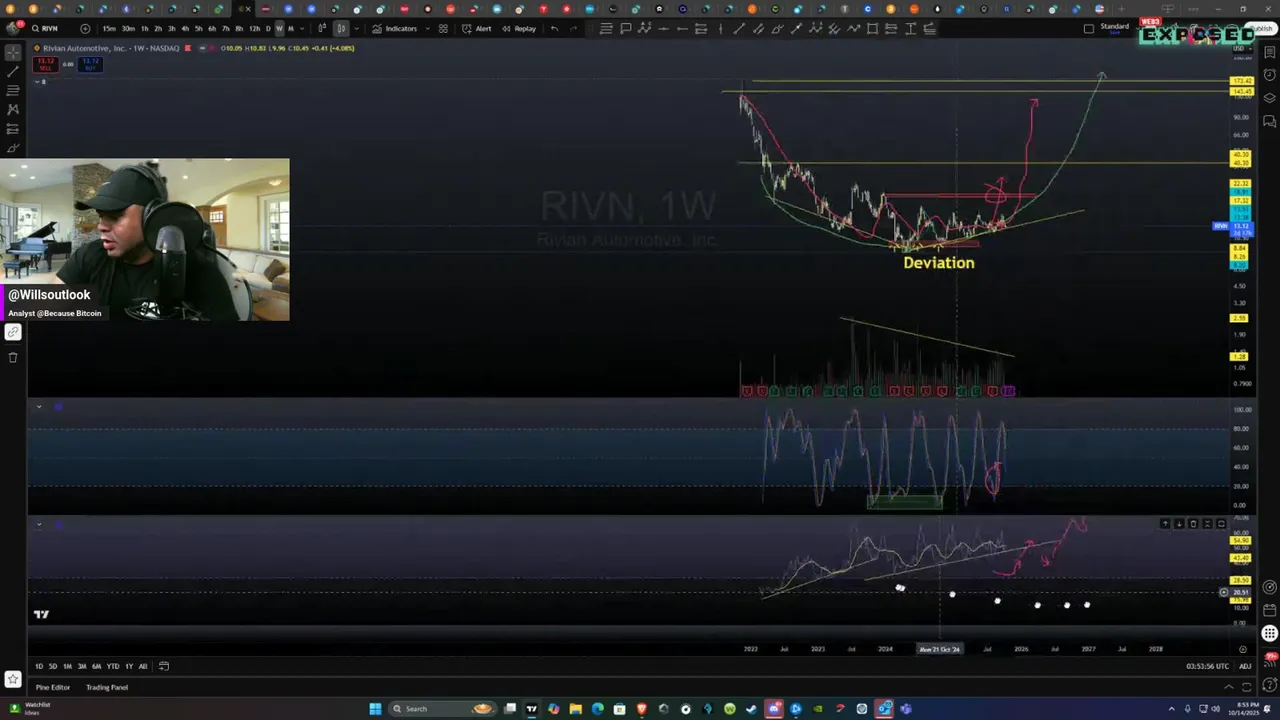Select the 4h timeframe

click(x=185, y=29)
